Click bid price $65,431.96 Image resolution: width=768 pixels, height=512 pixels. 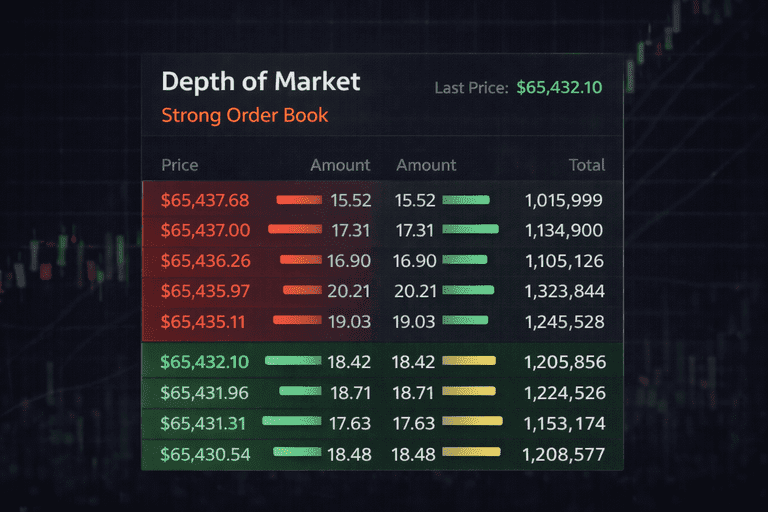click(x=204, y=393)
